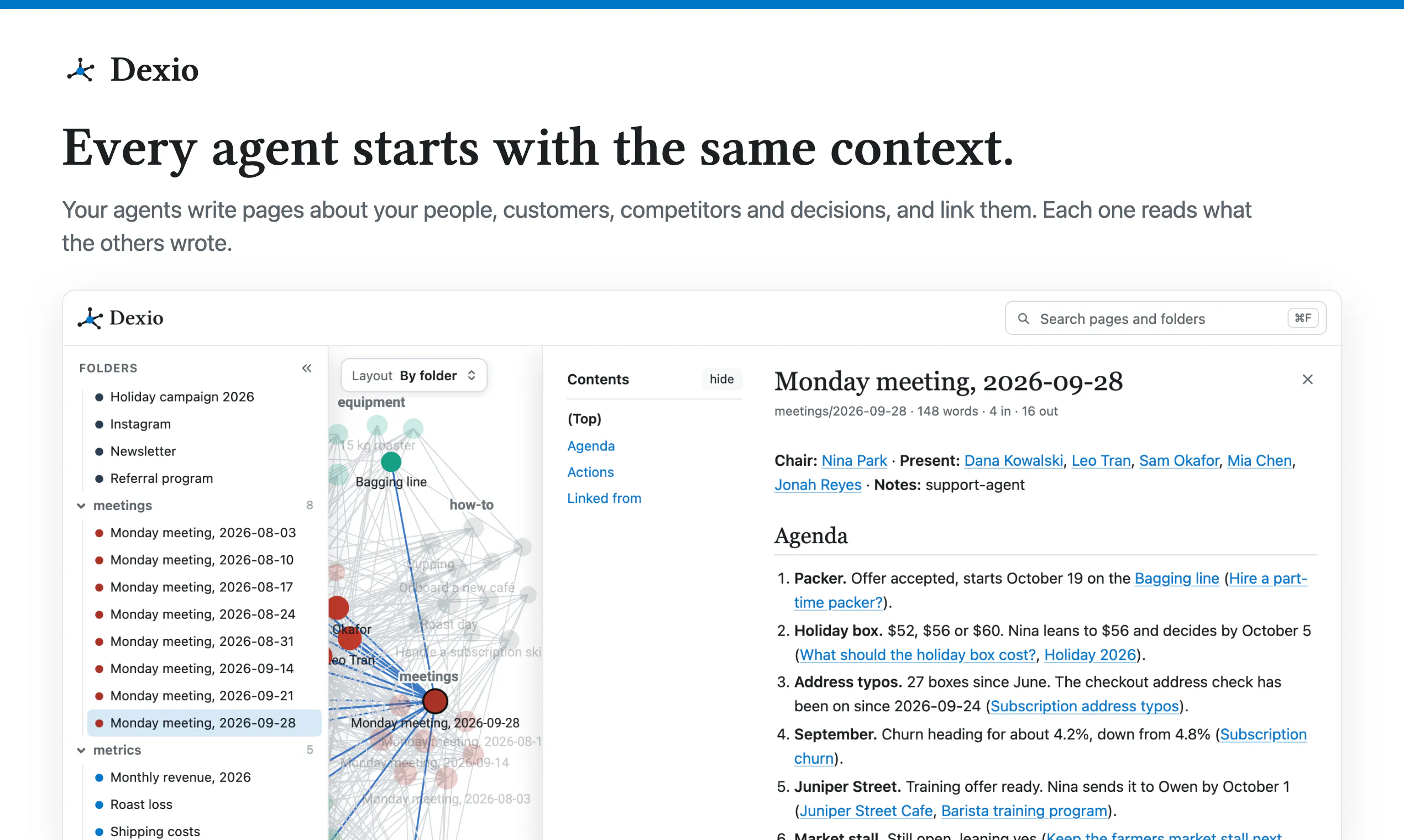
Task: Follow the Dana Kowalski link
Action: [1013, 461]
